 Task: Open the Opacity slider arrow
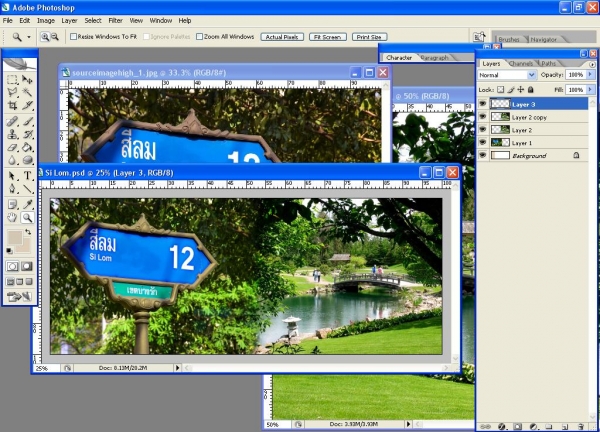click(x=590, y=75)
